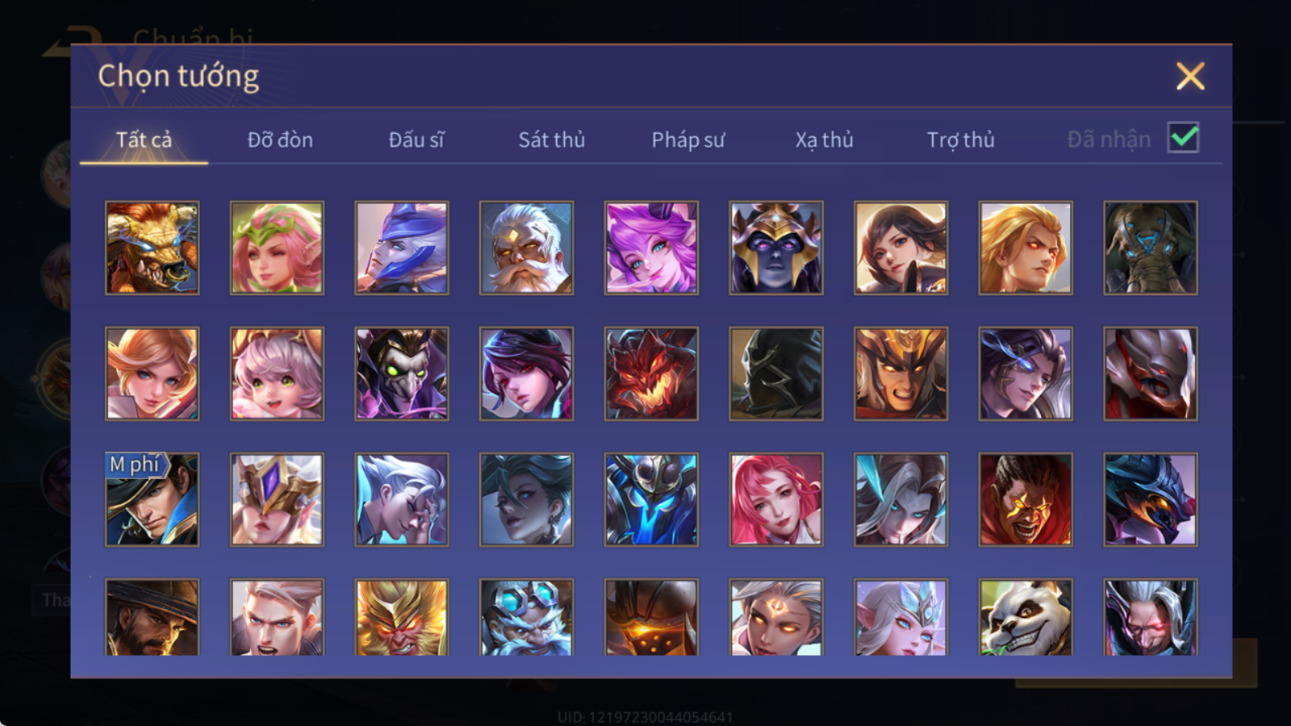This screenshot has height=726, width=1291.
Task: Select the Tất cả tab
Action: tap(144, 140)
